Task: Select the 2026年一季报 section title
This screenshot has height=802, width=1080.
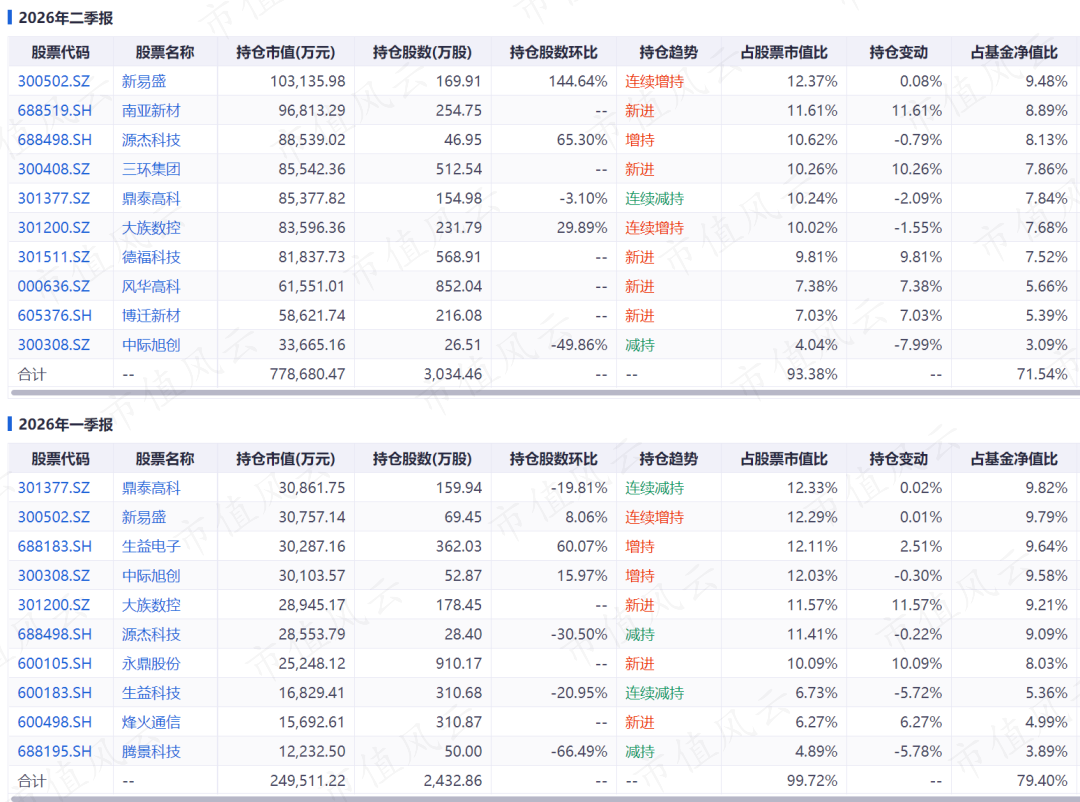Action: [x=65, y=424]
